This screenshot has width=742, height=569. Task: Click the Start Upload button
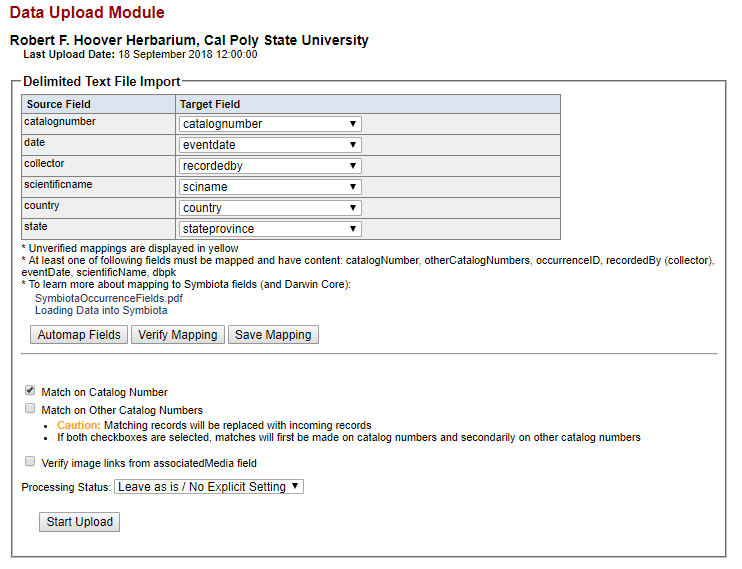click(80, 522)
